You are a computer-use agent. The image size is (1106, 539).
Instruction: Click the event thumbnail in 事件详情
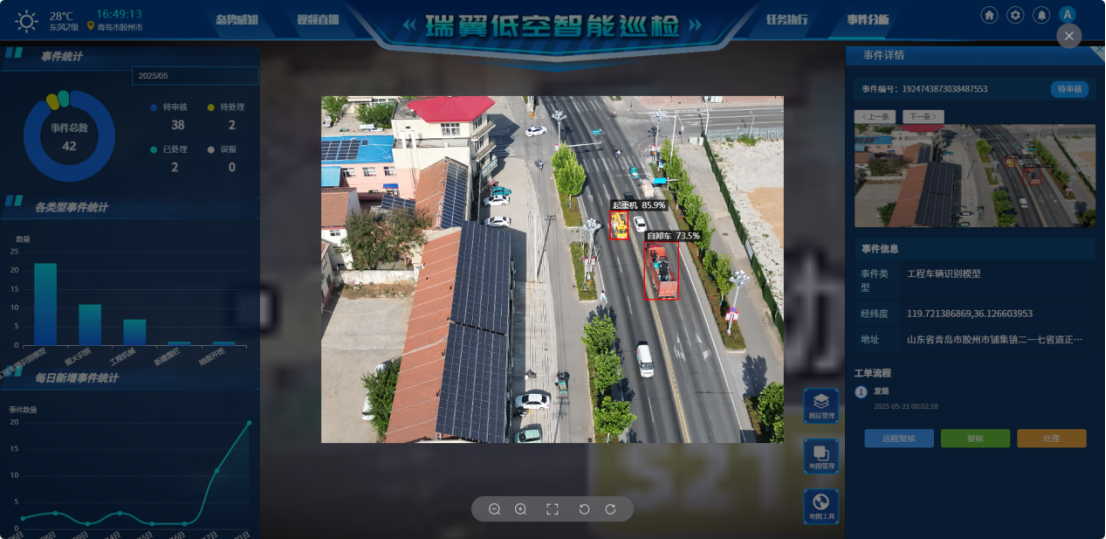tap(975, 176)
